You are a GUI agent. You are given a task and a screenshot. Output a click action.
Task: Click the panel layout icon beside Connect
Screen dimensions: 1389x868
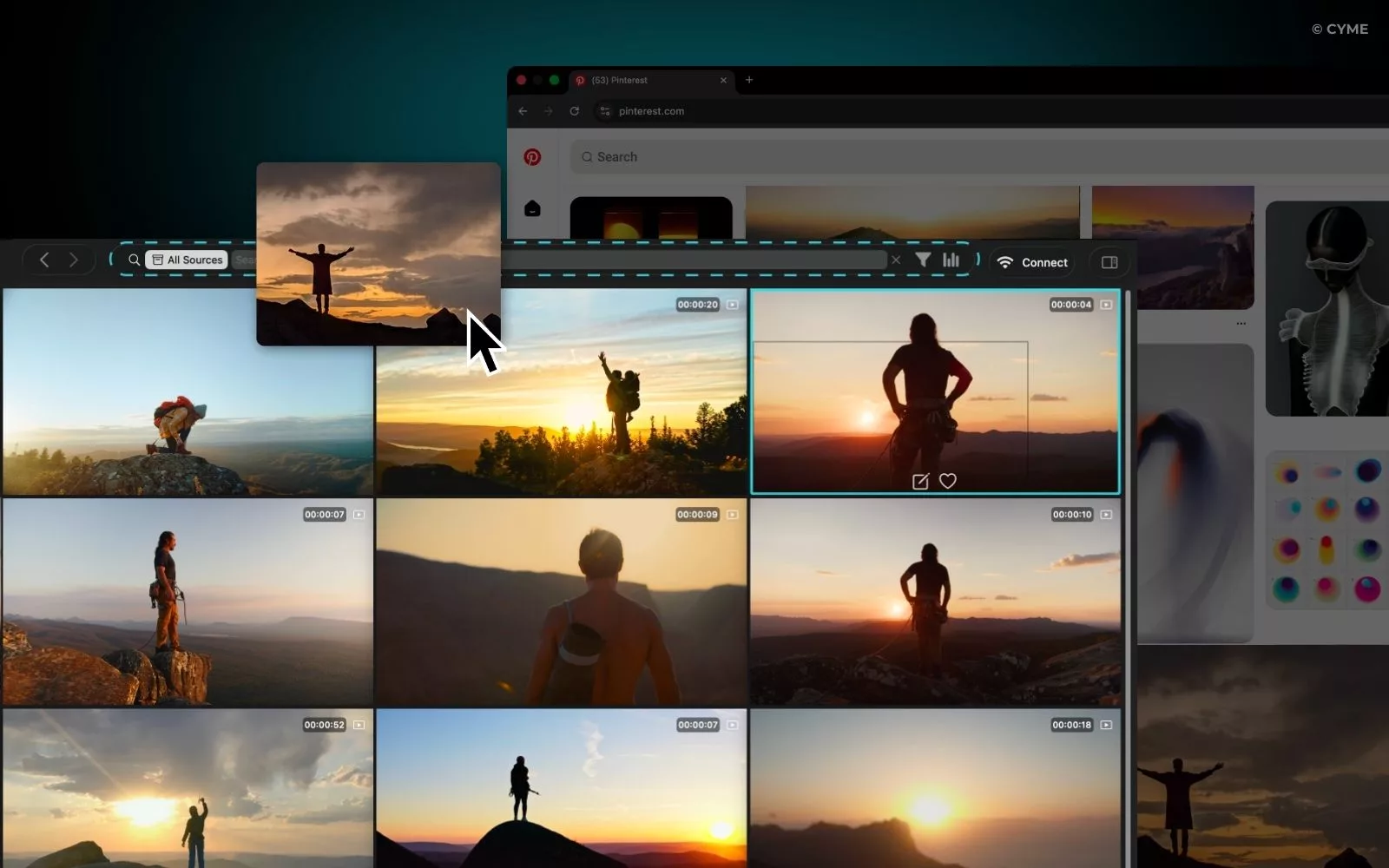1110,262
